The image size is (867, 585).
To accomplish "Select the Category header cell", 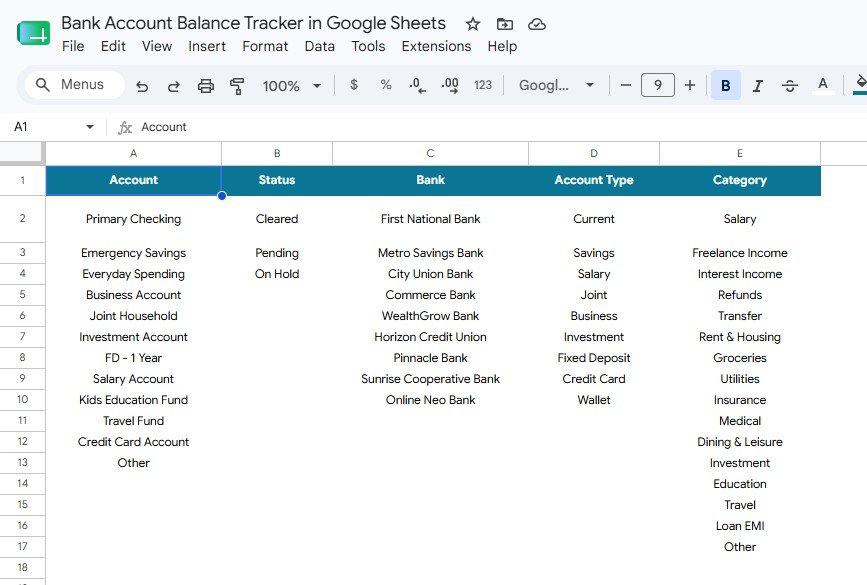I will (x=740, y=180).
